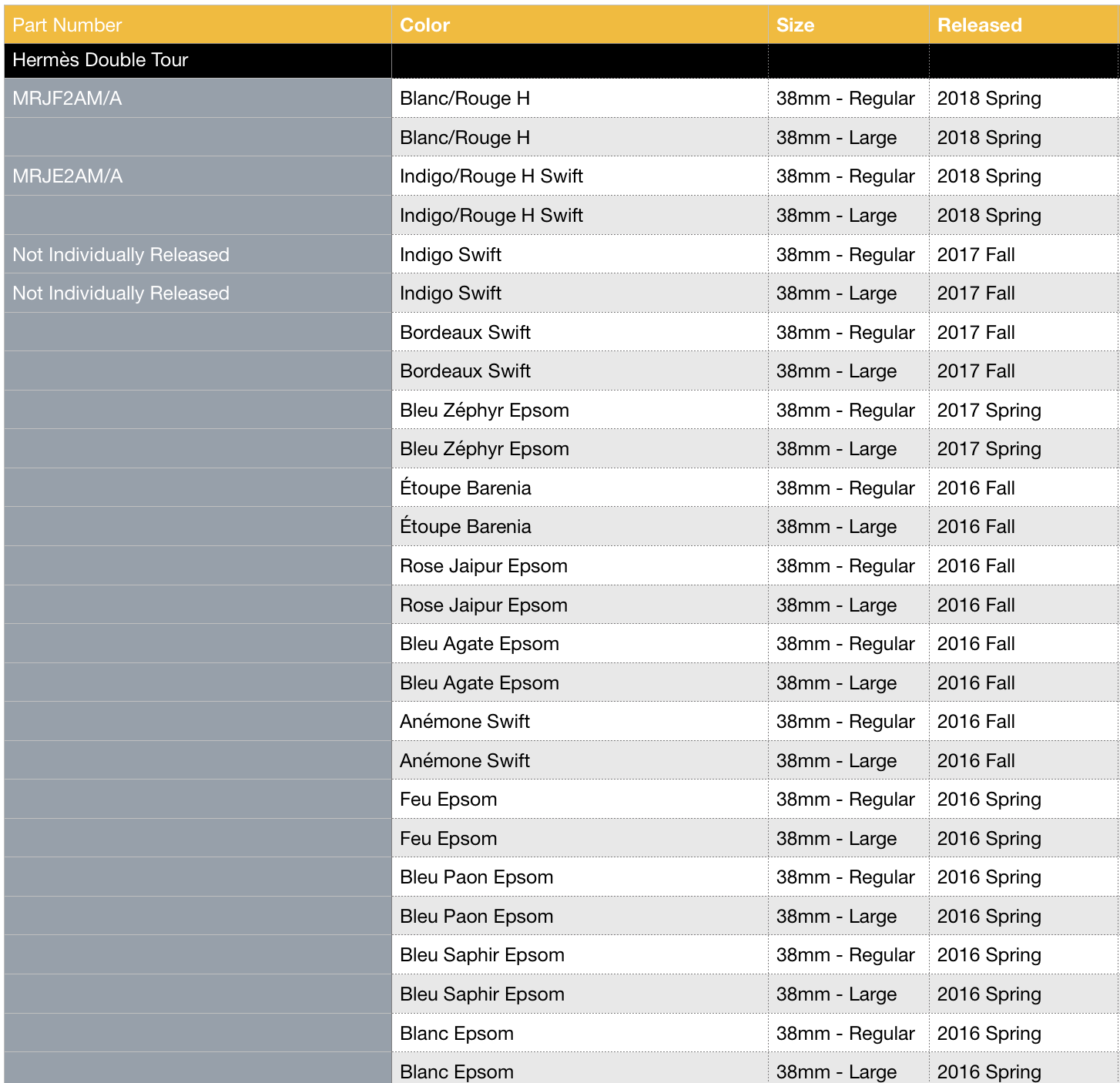The height and width of the screenshot is (1083, 1120).
Task: Select Bleu Agate Epsom in the Regular row
Action: tap(479, 644)
